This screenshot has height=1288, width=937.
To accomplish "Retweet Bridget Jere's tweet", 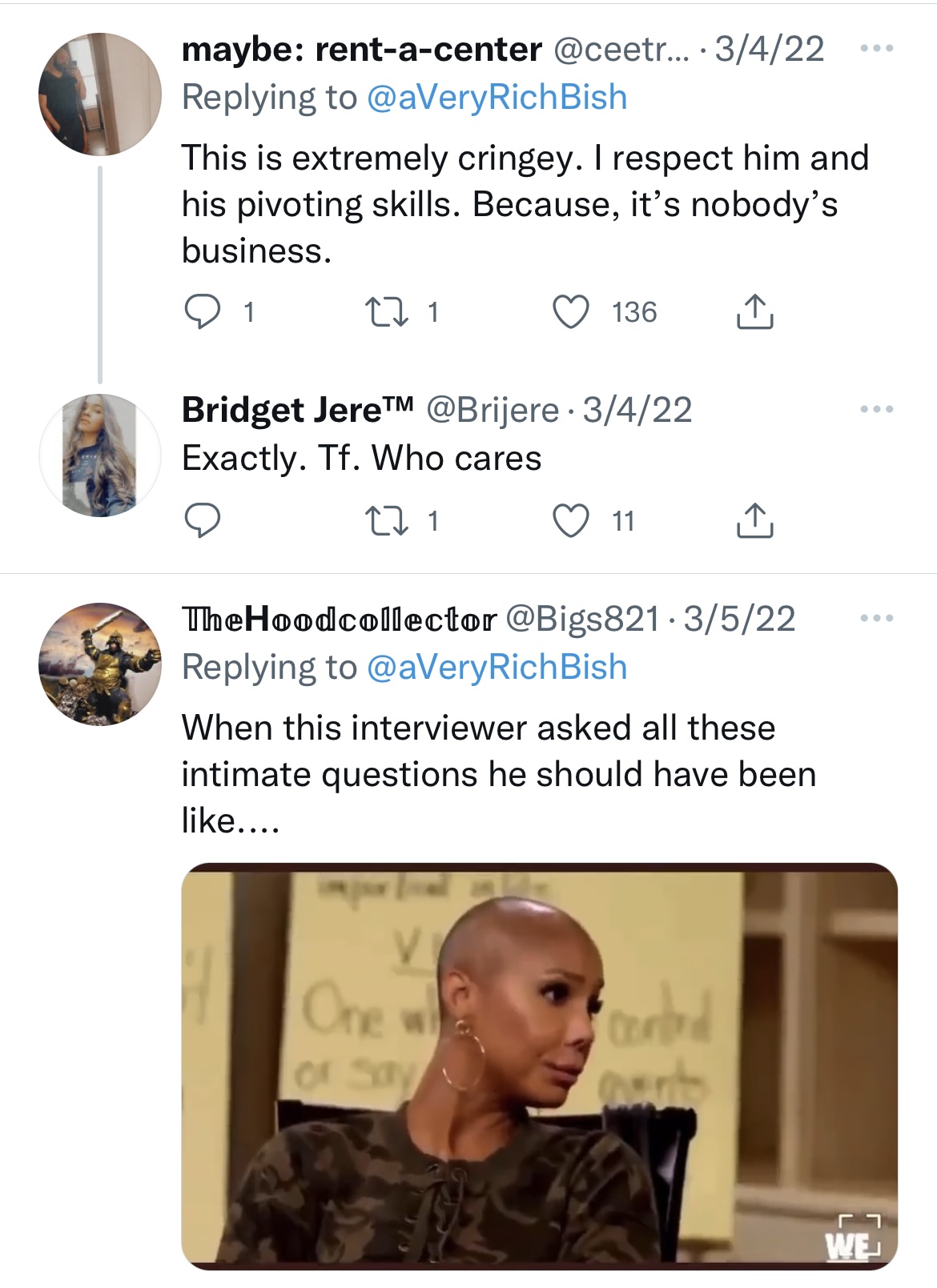I will tap(385, 521).
